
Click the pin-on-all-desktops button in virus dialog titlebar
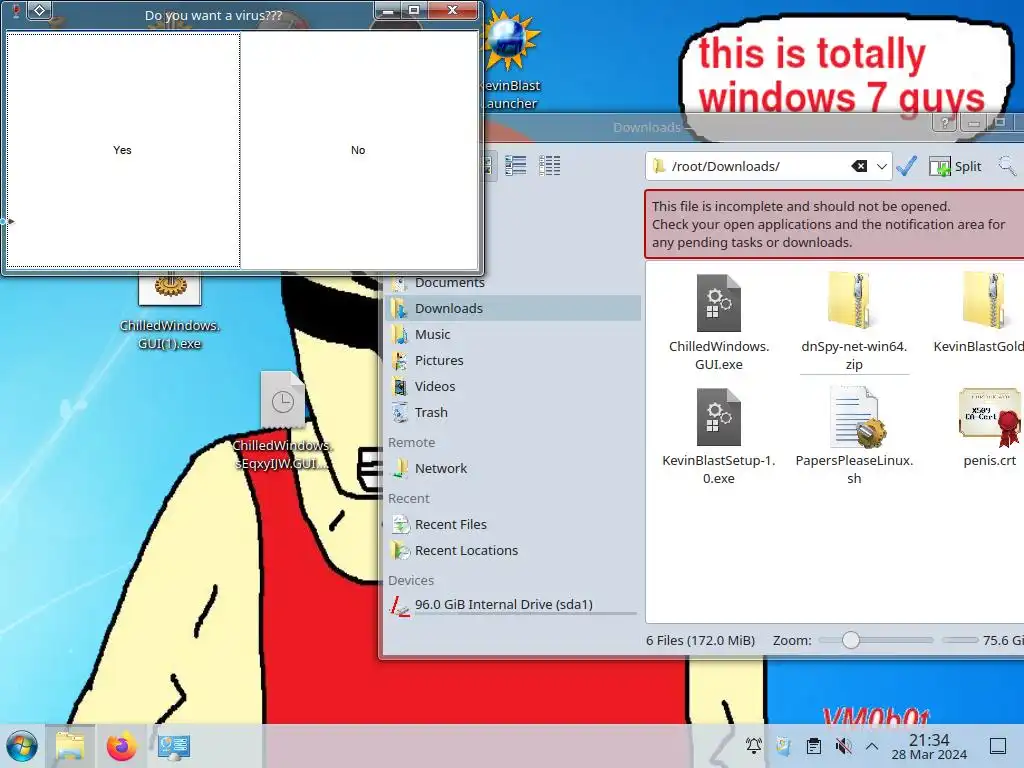point(39,10)
